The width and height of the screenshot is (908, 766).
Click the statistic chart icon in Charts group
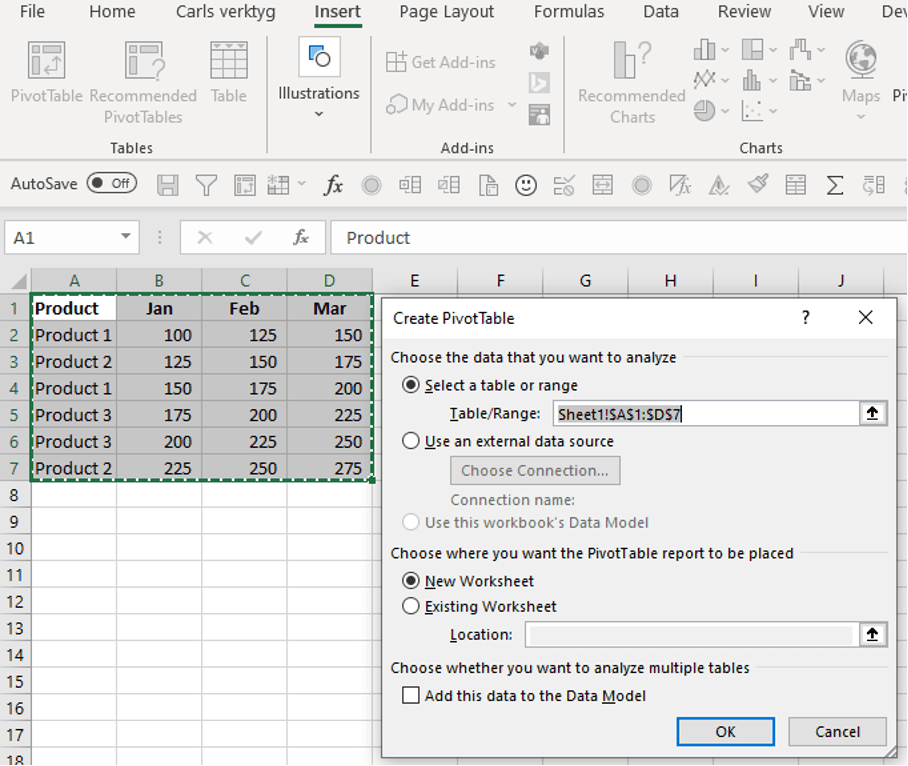pyautogui.click(x=752, y=80)
